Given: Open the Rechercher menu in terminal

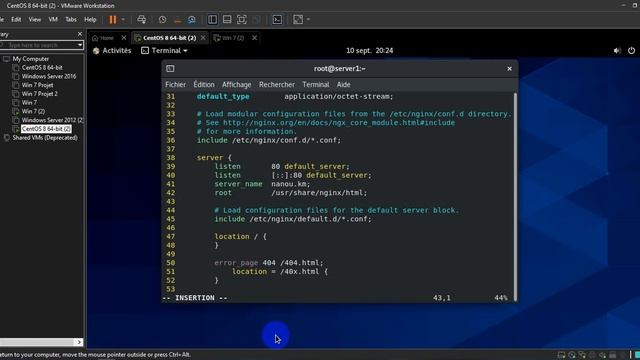Looking at the screenshot, I should (x=277, y=84).
